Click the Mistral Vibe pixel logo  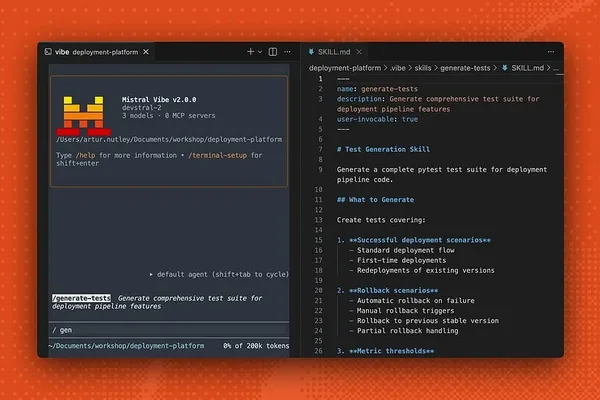[x=83, y=116]
